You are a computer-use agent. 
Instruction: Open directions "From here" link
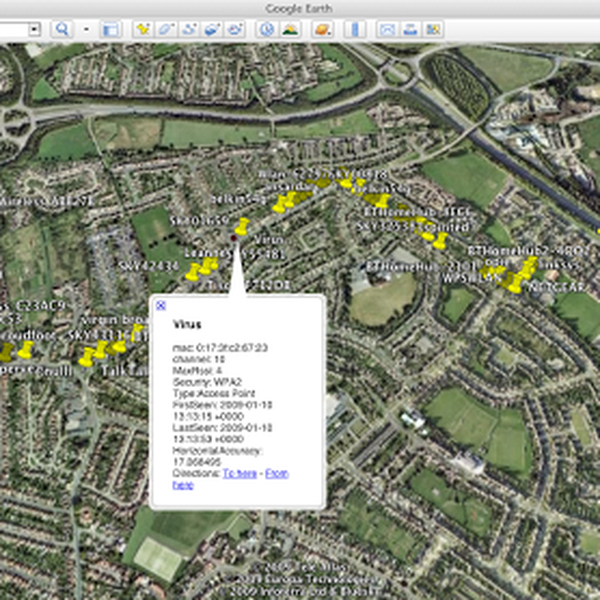coord(276,473)
